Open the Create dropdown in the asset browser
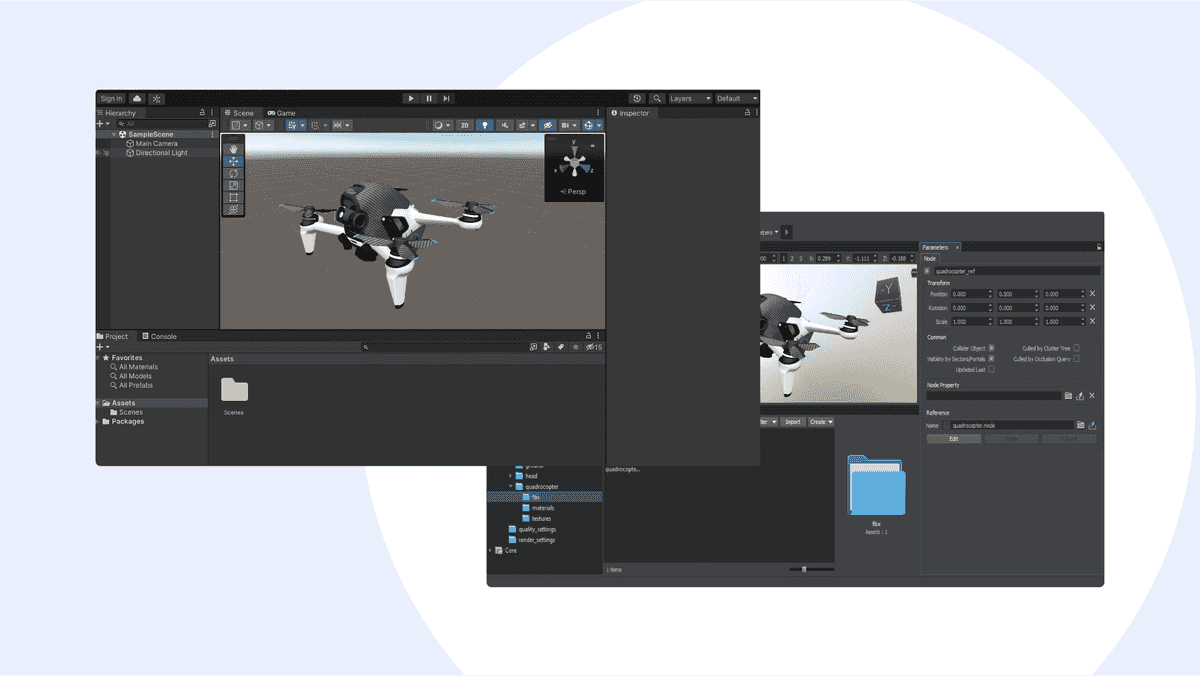1200x676 pixels. pyautogui.click(x=820, y=422)
